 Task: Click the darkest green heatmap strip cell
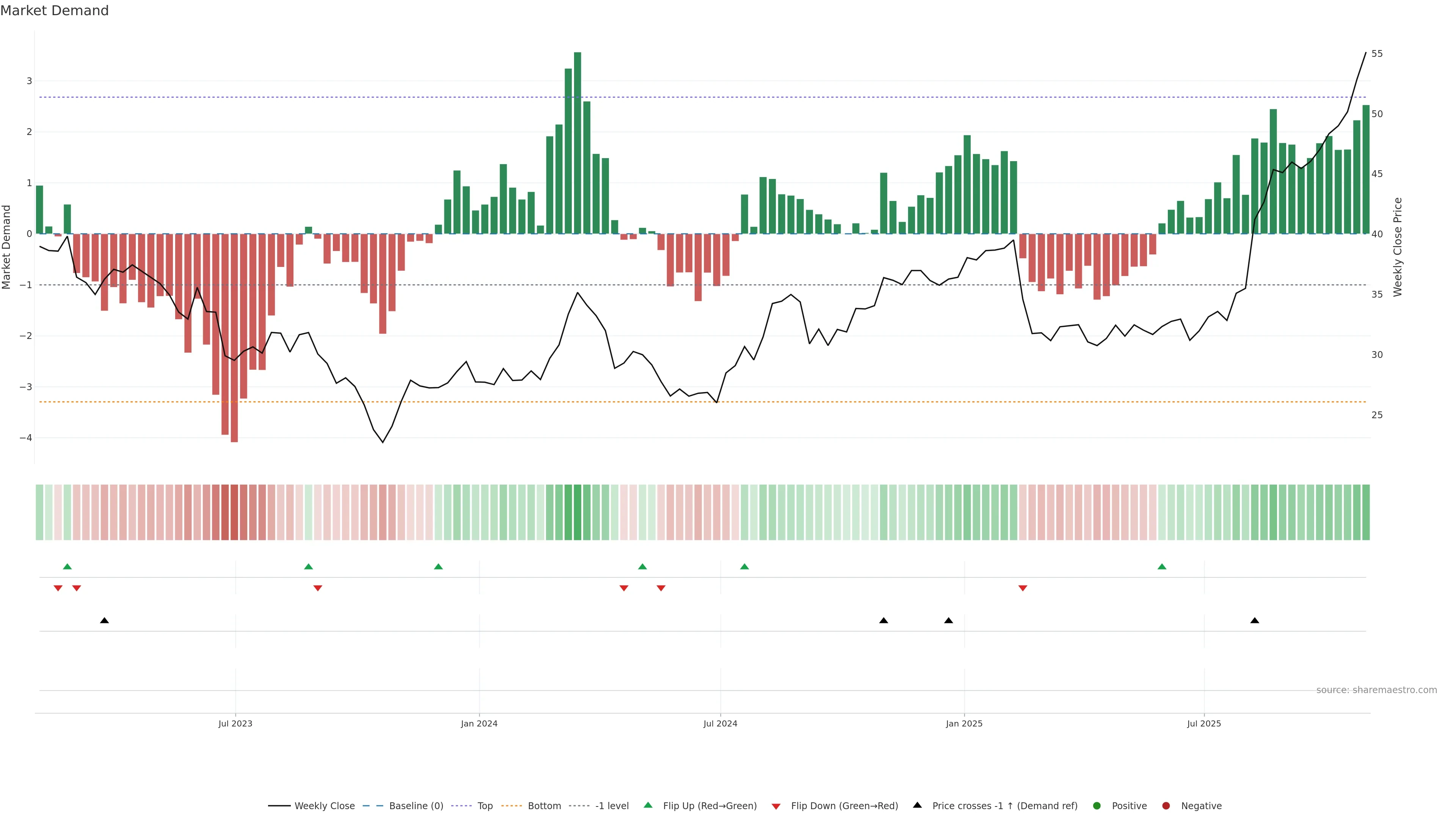pyautogui.click(x=577, y=512)
